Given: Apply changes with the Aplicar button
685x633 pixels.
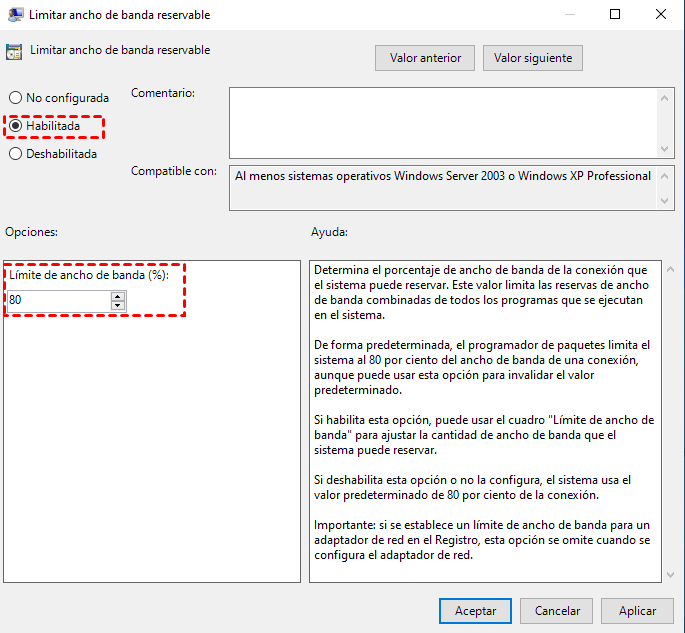Looking at the screenshot, I should (x=637, y=610).
